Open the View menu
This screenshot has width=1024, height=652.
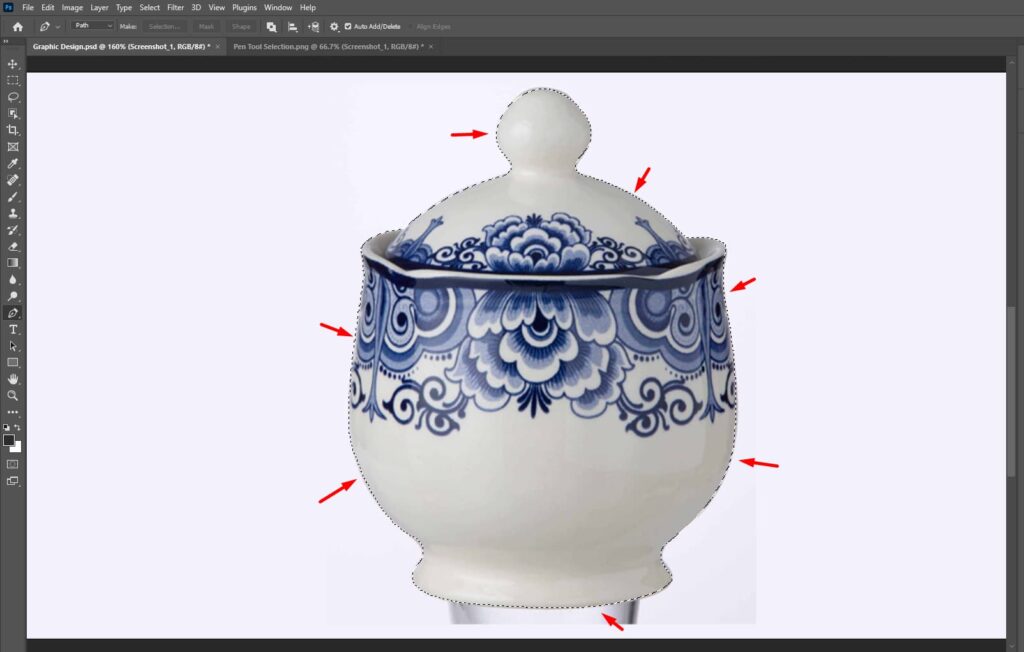[x=216, y=8]
